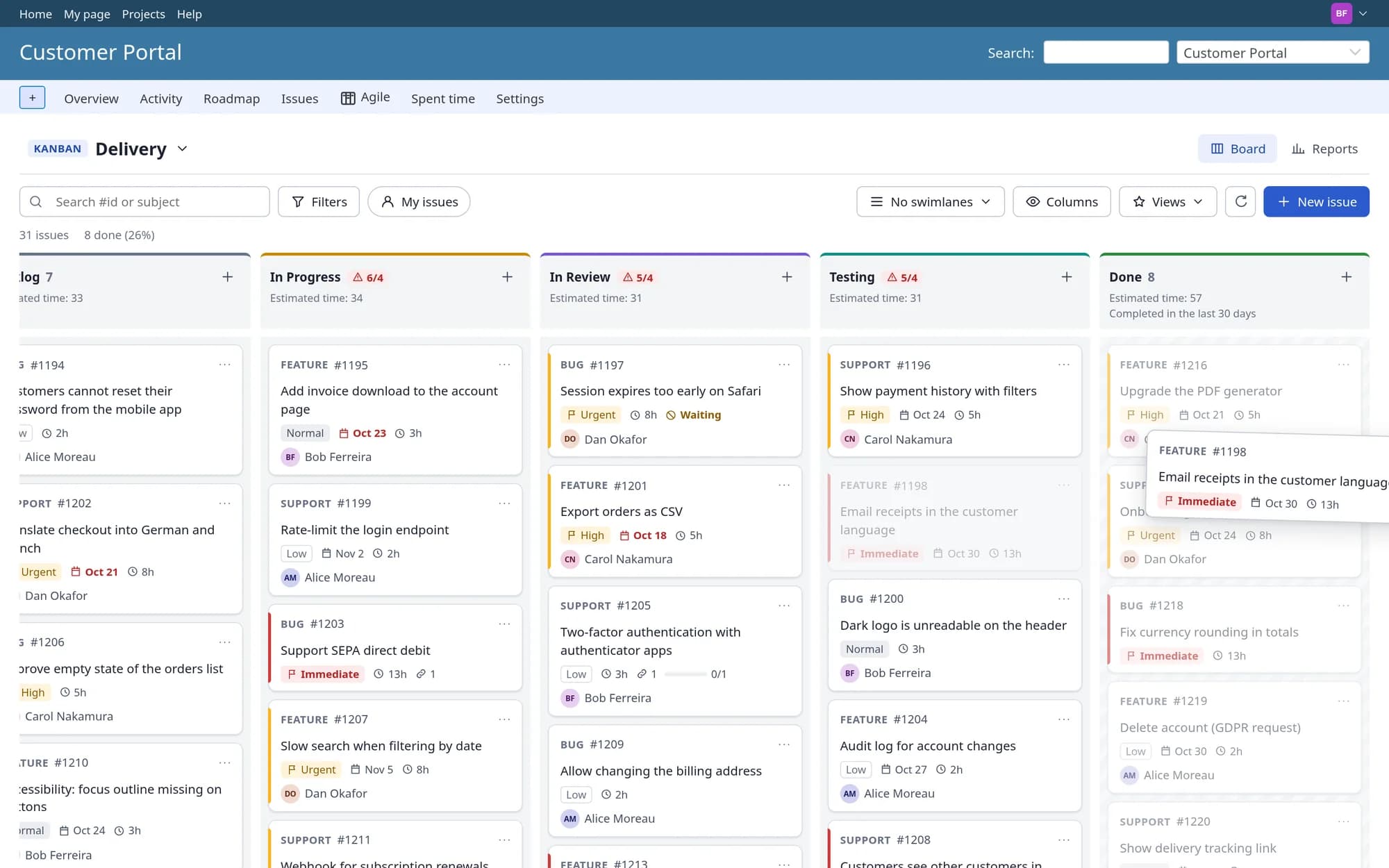
Task: Open issue 'Audit log for account changes'
Action: (928, 746)
